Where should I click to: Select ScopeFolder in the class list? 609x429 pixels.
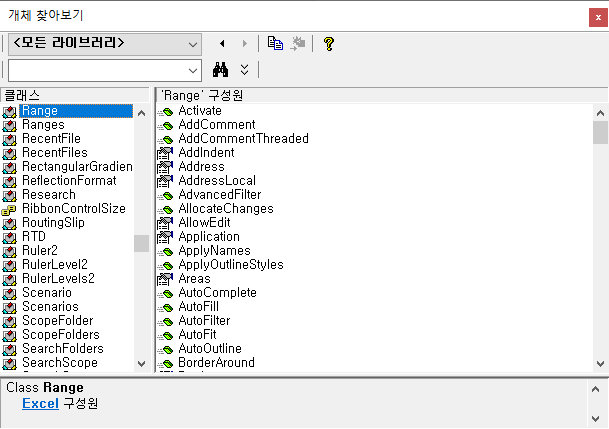(x=57, y=320)
